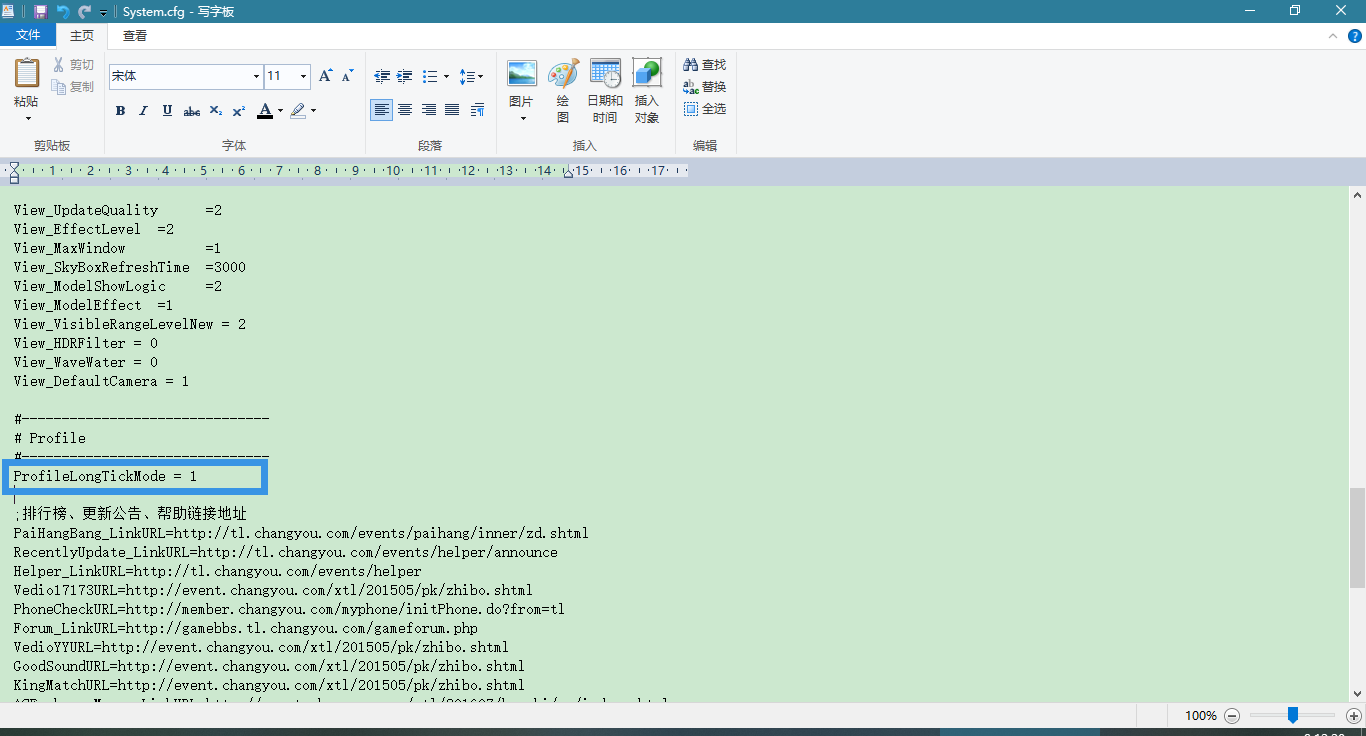Insert an object (插入对象)

[x=647, y=92]
